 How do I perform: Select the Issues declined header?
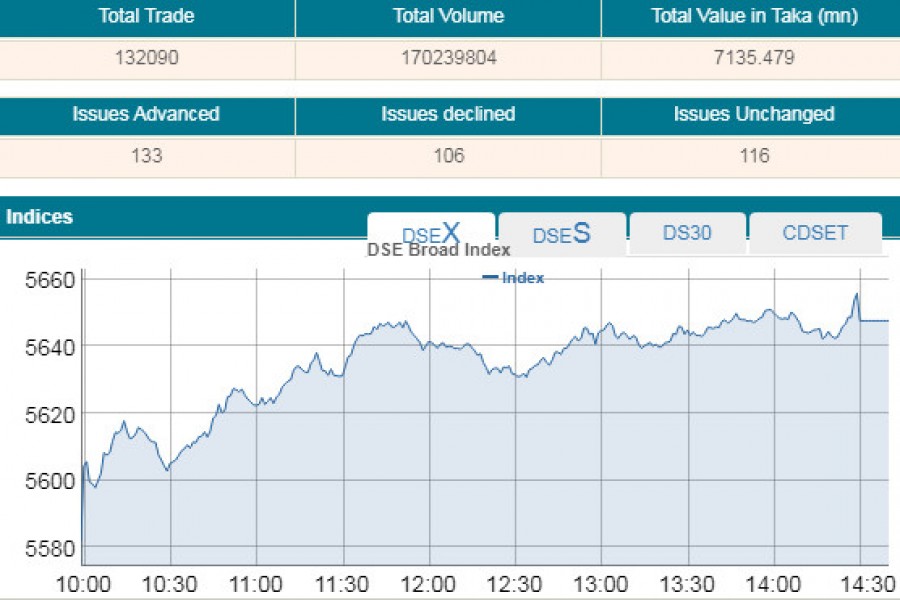448,114
